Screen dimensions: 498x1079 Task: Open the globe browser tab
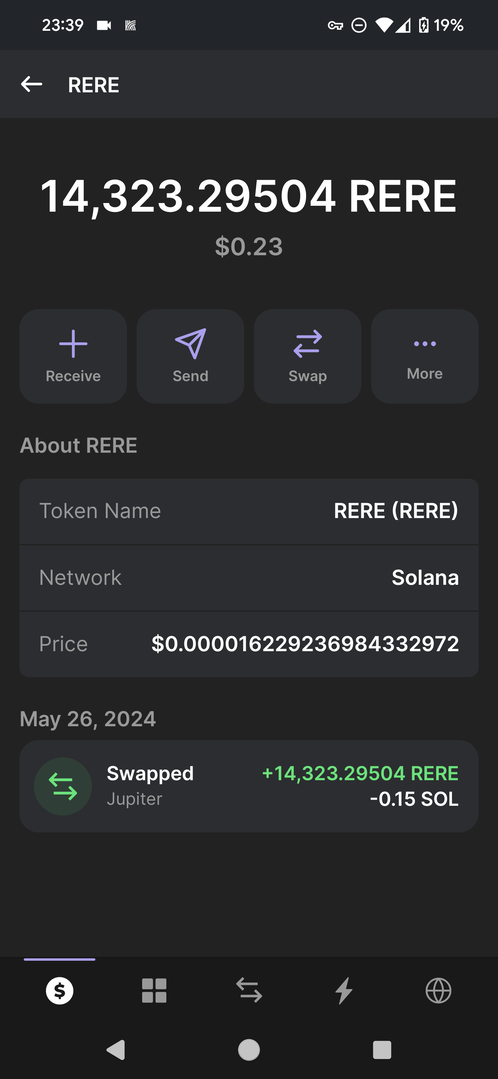pos(438,991)
